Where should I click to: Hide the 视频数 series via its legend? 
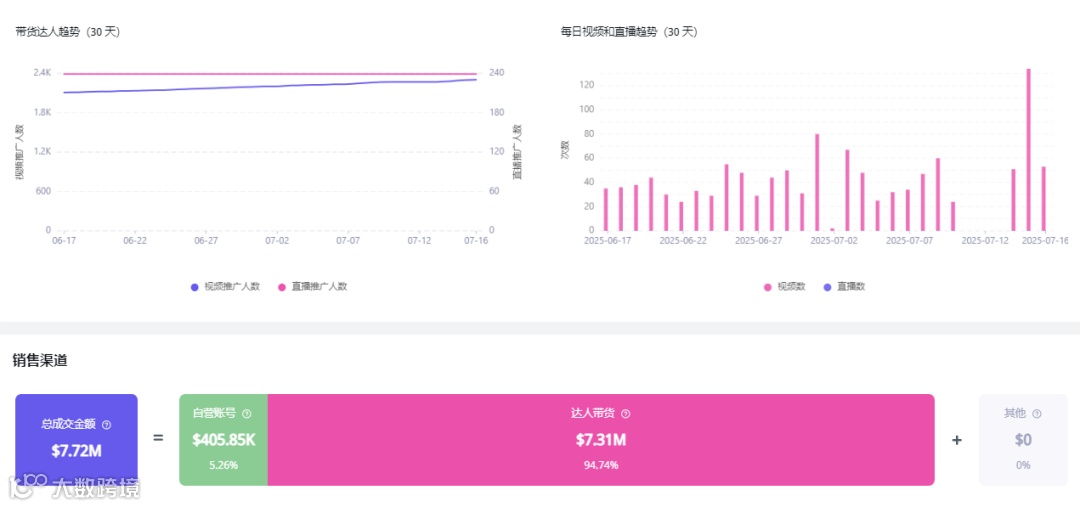(785, 287)
